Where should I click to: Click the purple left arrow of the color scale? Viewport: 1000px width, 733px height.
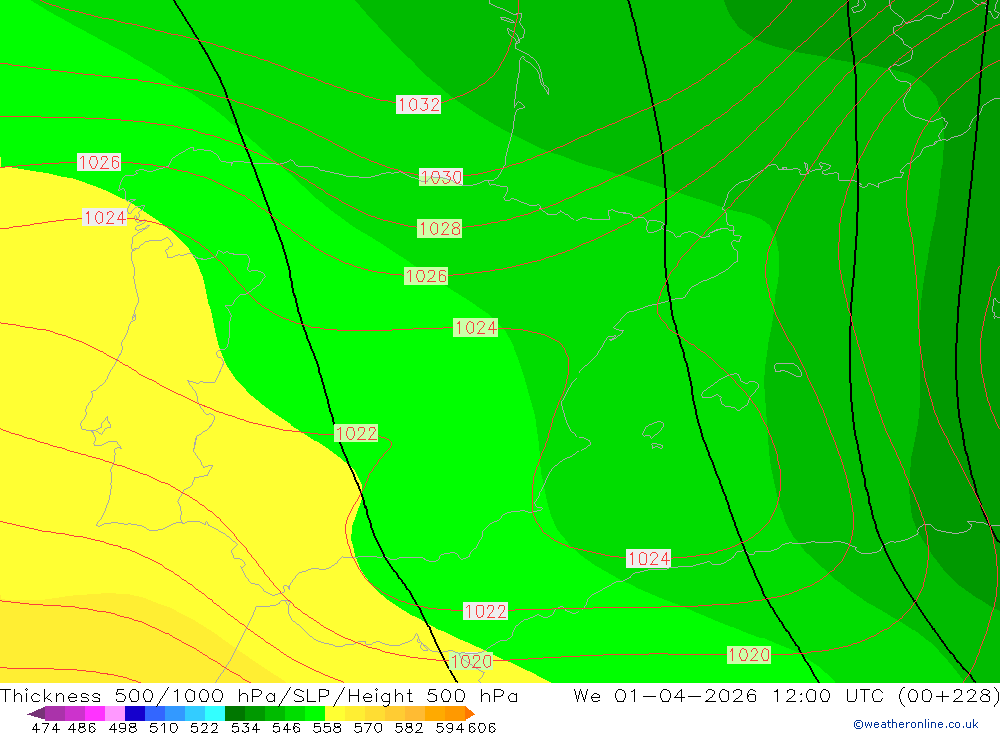(x=36, y=713)
